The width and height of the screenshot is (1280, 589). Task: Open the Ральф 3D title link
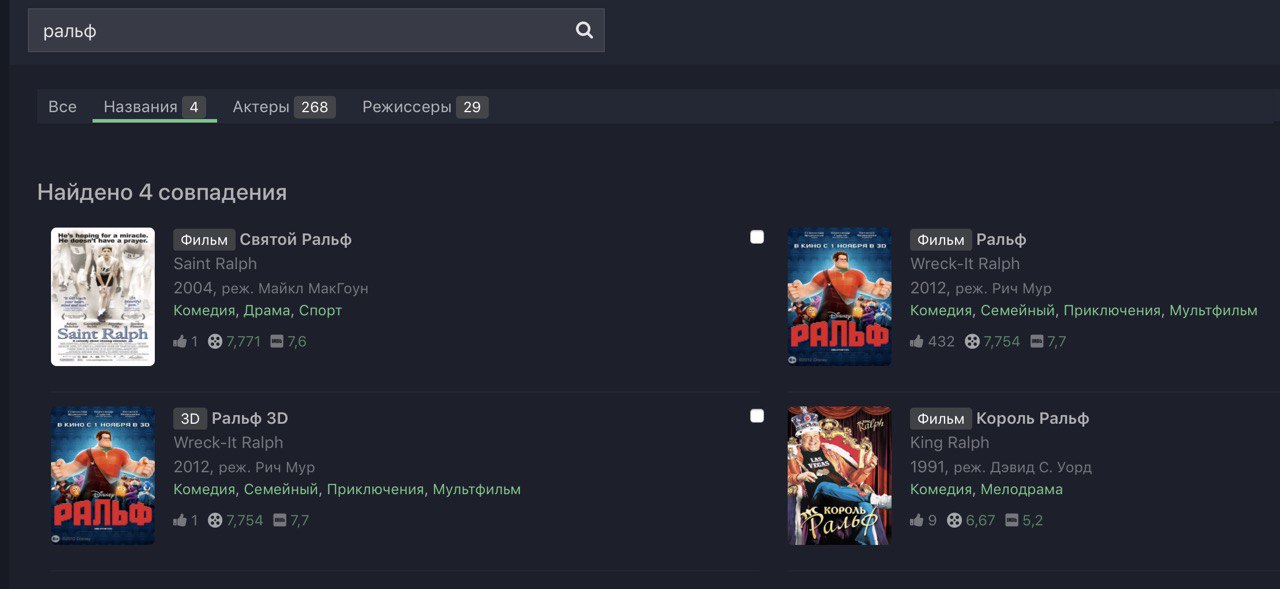point(250,418)
